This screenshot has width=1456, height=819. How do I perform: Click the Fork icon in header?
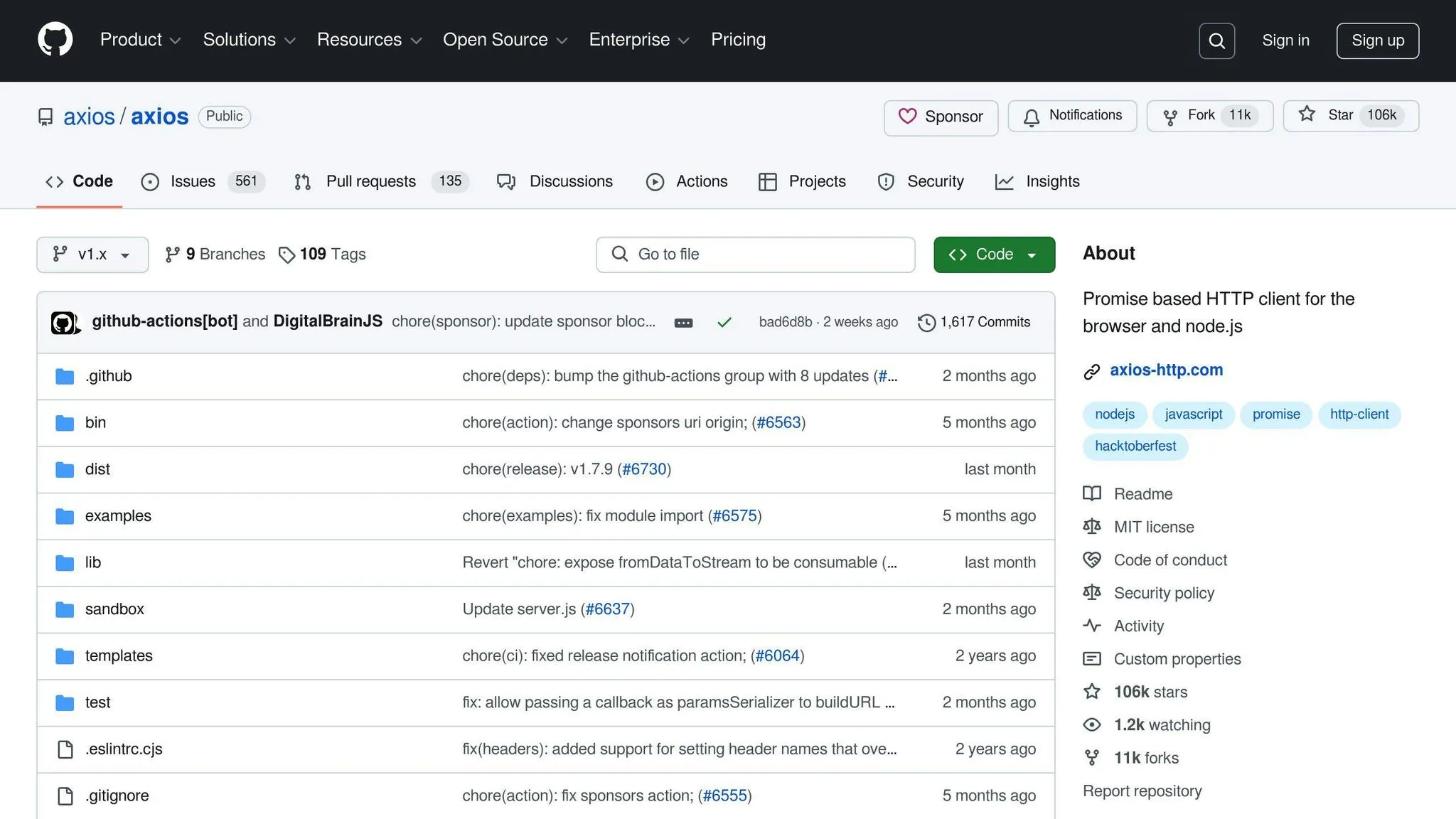coord(1170,117)
